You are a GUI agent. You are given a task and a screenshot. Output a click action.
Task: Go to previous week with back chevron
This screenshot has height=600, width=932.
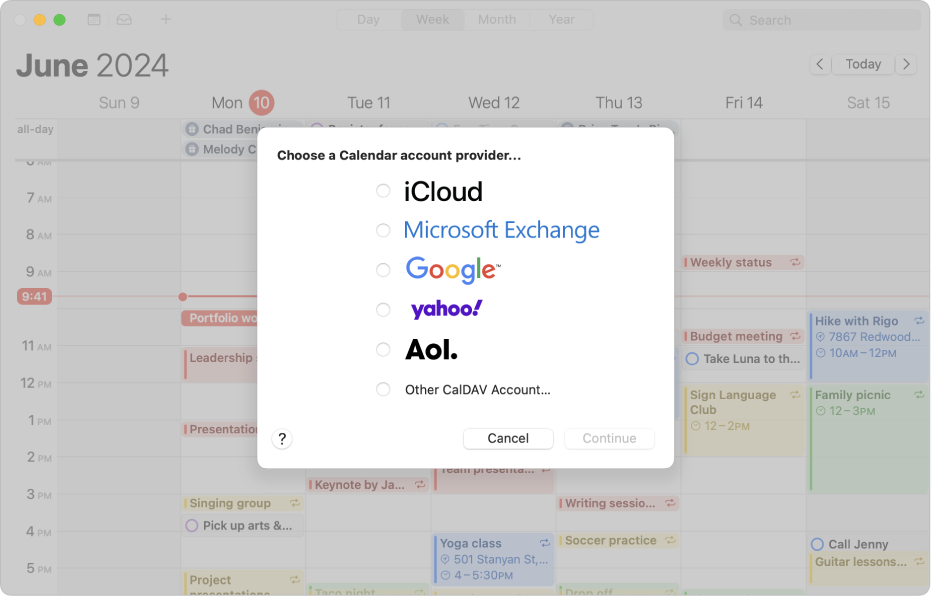pos(819,63)
